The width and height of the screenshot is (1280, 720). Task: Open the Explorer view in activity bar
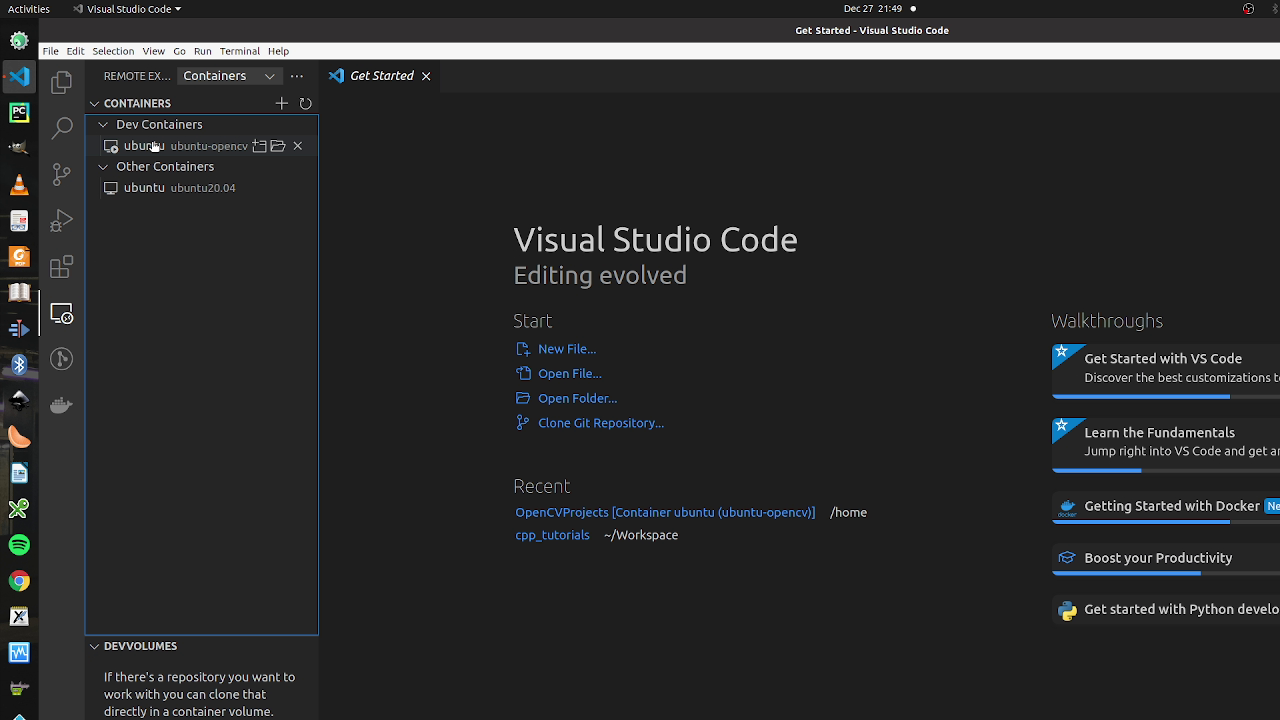62,81
